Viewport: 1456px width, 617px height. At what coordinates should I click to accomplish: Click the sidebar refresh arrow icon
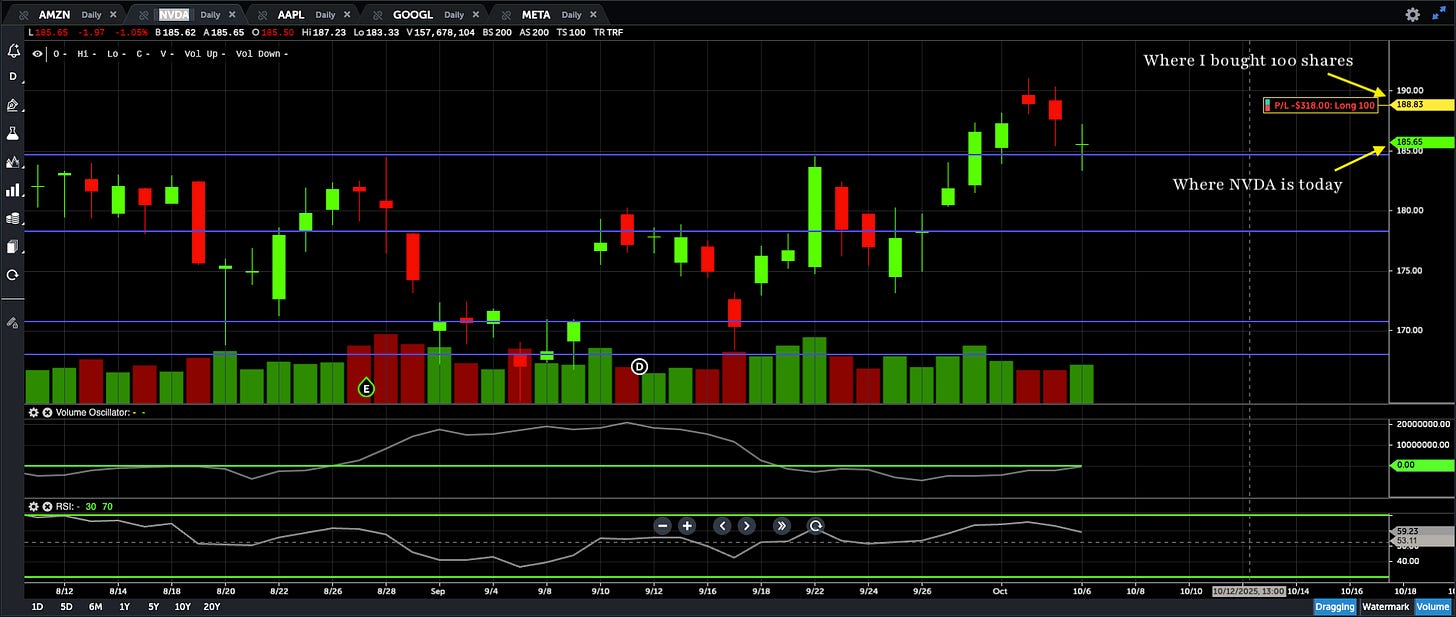point(13,274)
